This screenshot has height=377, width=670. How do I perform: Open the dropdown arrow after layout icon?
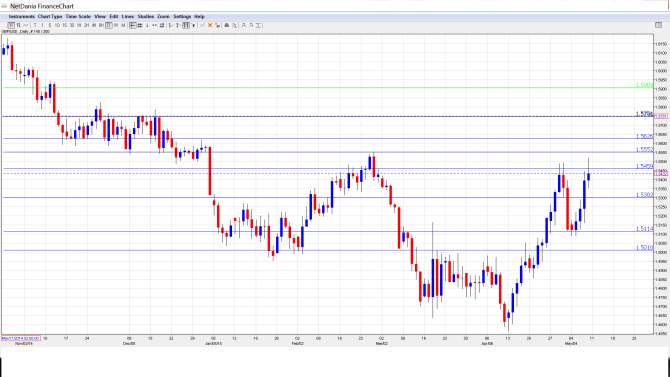tap(194, 26)
